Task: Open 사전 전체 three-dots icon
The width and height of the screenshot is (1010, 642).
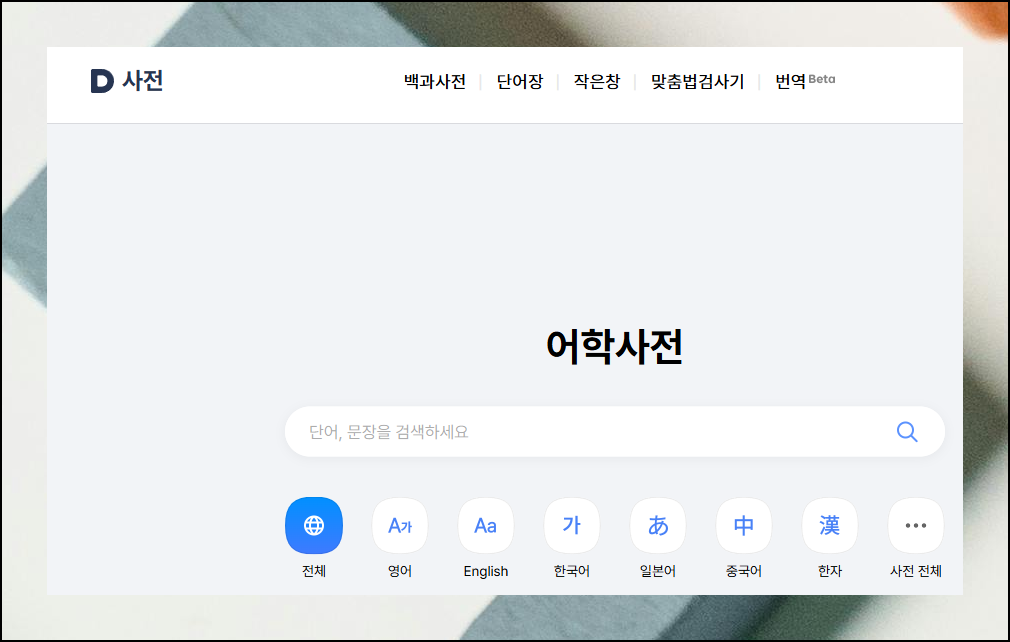Action: [916, 525]
